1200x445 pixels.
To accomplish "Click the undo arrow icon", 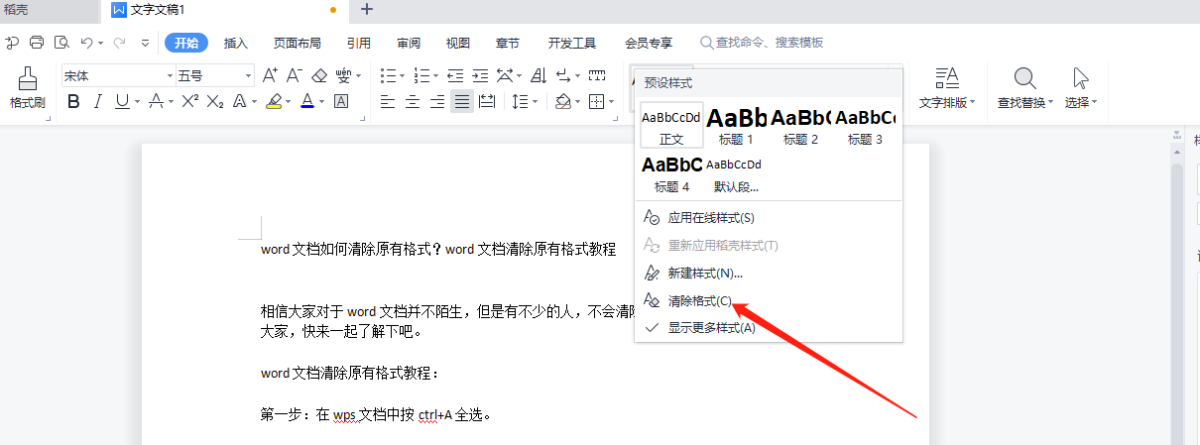I will pyautogui.click(x=87, y=42).
